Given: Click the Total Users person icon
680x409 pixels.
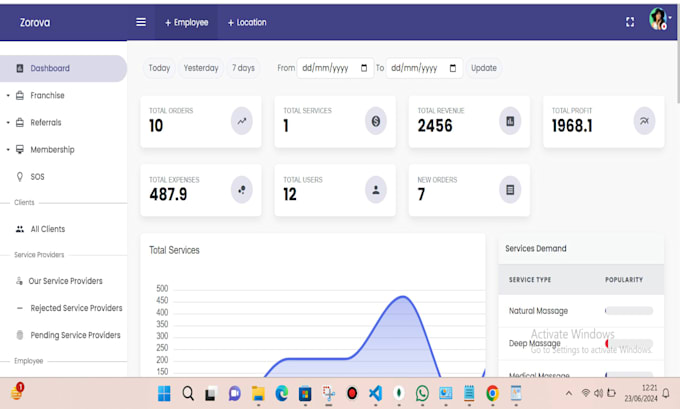Looking at the screenshot, I should click(x=376, y=190).
